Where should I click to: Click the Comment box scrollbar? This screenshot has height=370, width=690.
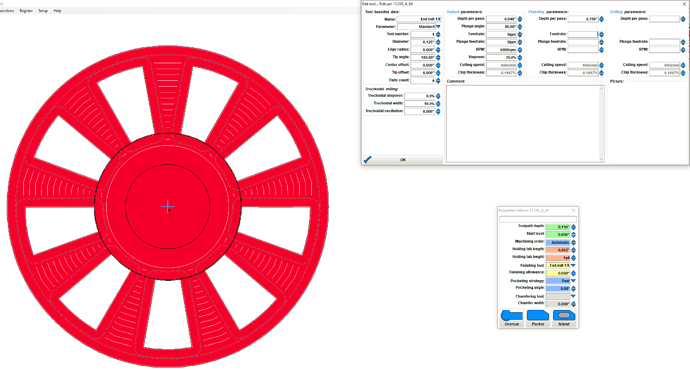click(602, 124)
